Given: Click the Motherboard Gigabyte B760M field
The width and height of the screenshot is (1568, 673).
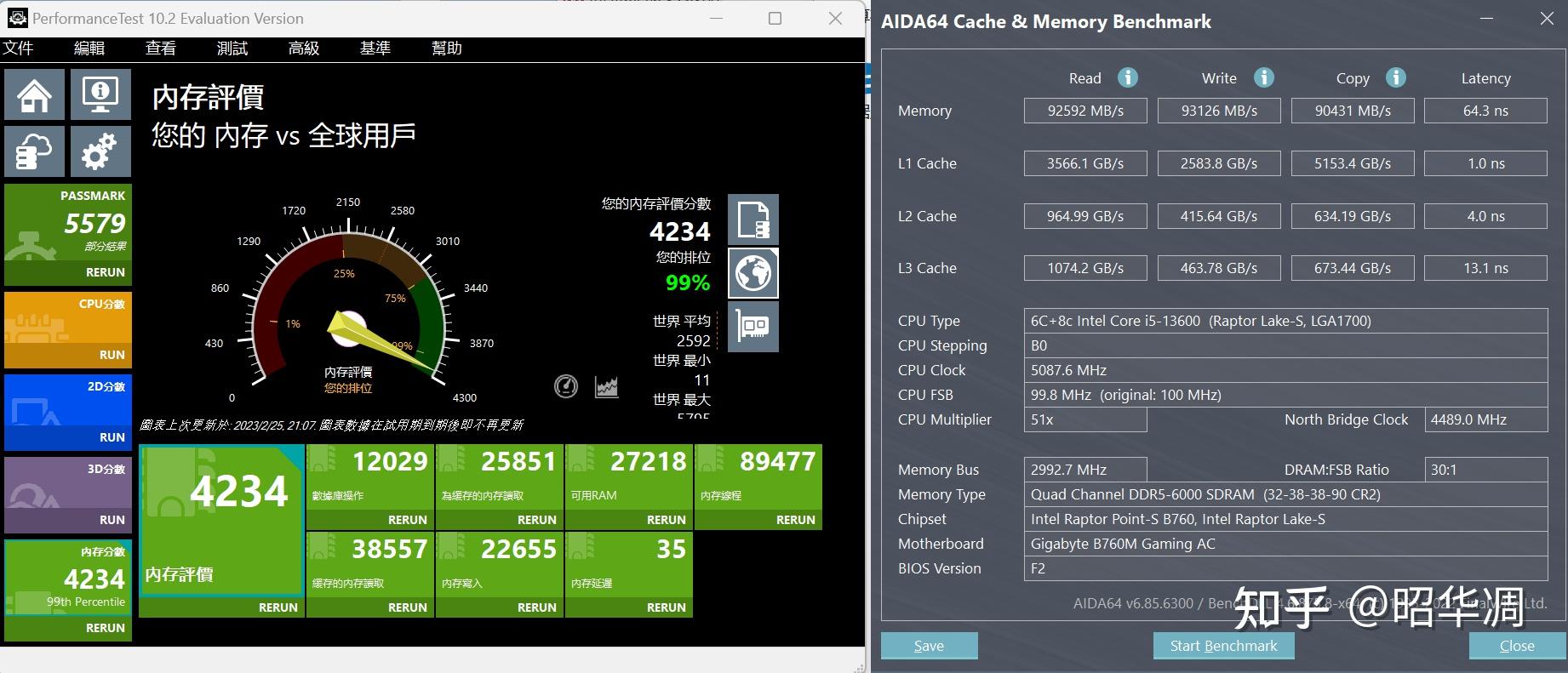Looking at the screenshot, I should point(1285,544).
